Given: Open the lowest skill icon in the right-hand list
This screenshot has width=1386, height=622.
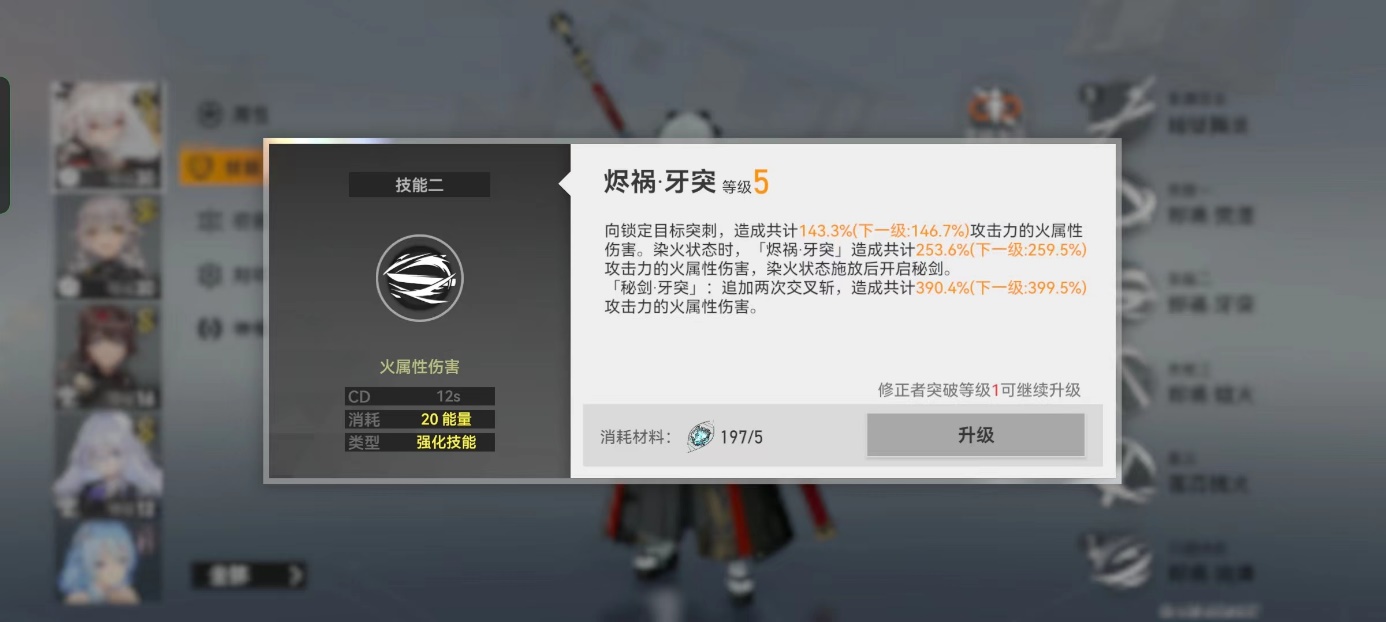Looking at the screenshot, I should pos(1118,560).
